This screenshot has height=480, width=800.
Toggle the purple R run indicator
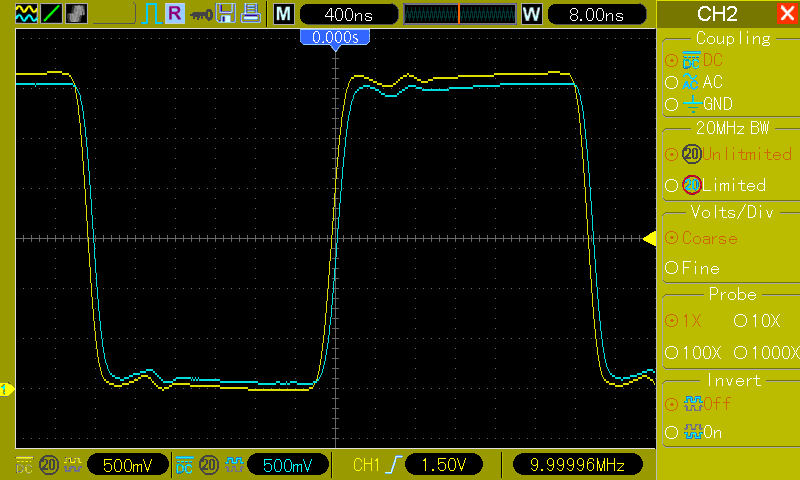click(175, 13)
